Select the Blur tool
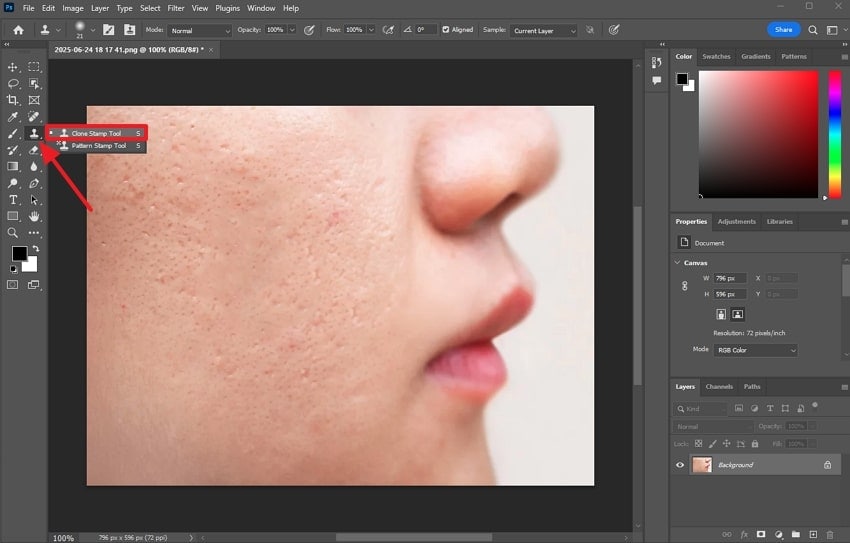 [34, 166]
